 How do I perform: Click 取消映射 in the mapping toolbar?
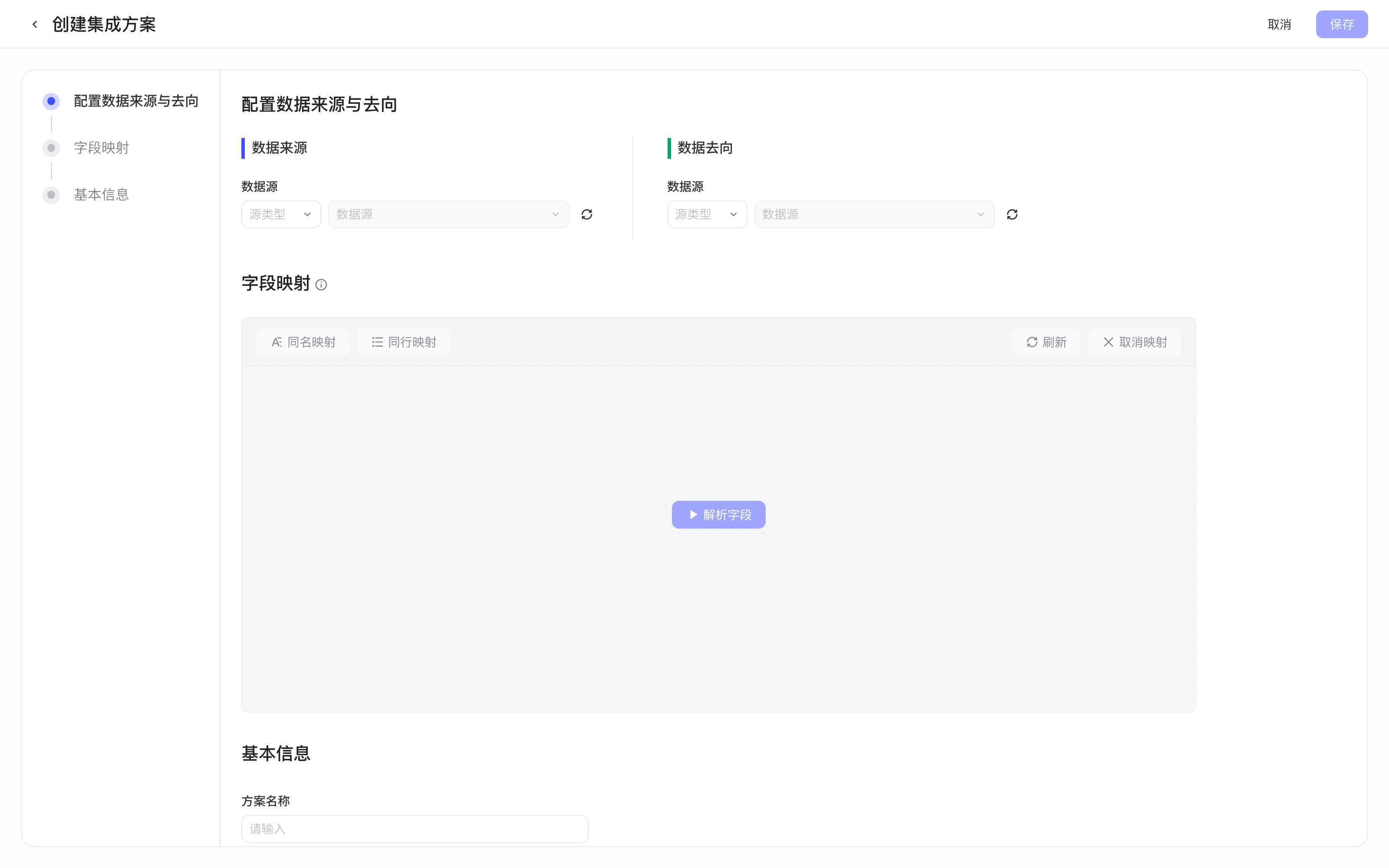pos(1135,342)
